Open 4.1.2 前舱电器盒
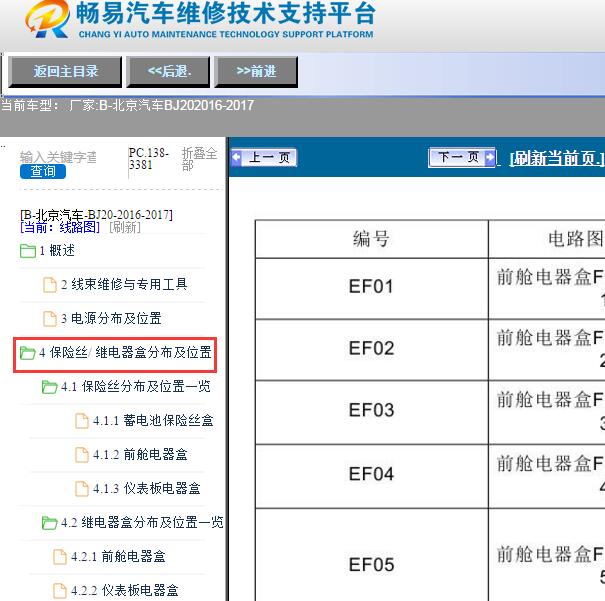Screen dimensions: 605x601 pyautogui.click(x=140, y=455)
